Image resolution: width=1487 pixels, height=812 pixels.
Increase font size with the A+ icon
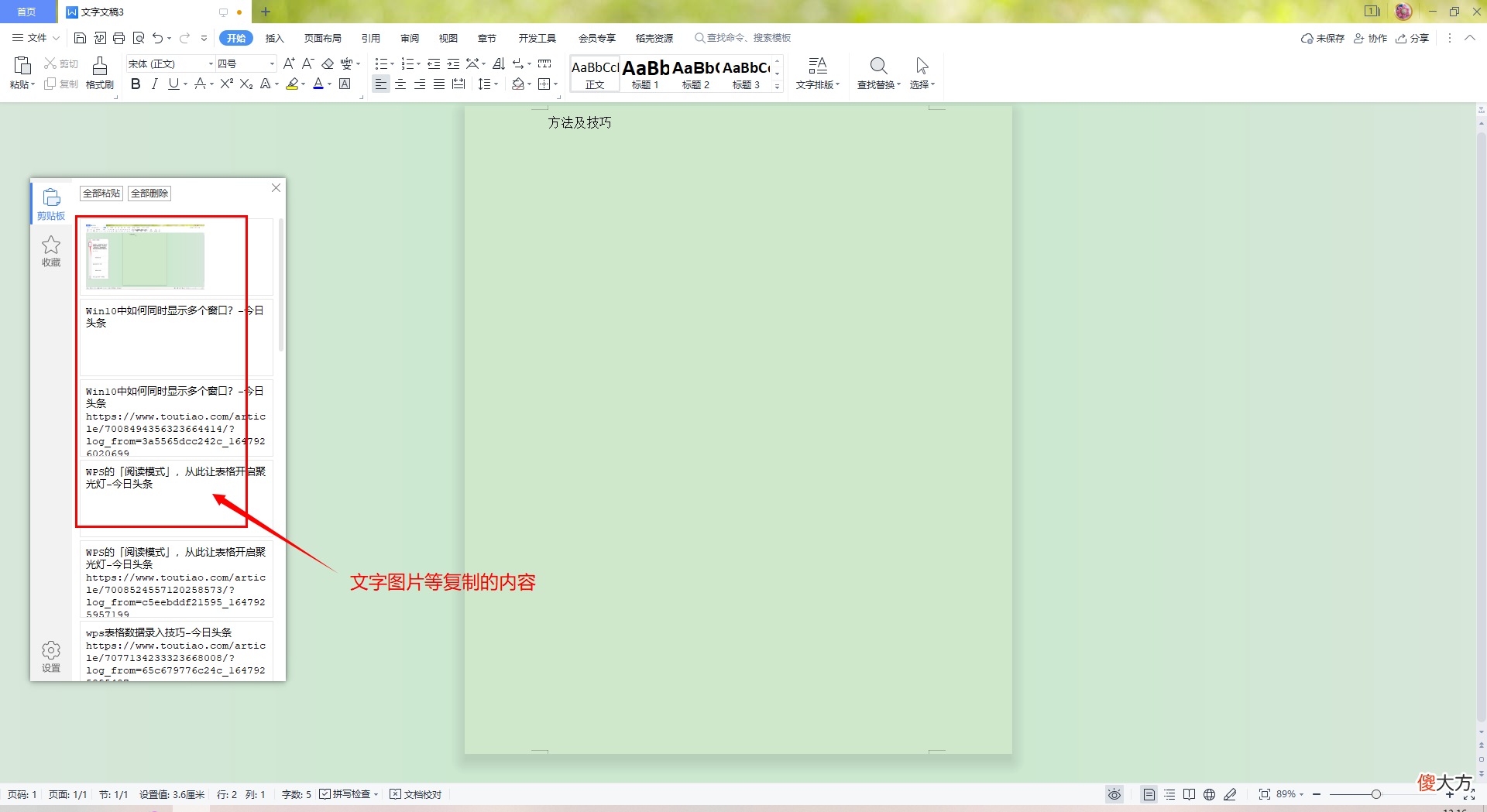289,63
